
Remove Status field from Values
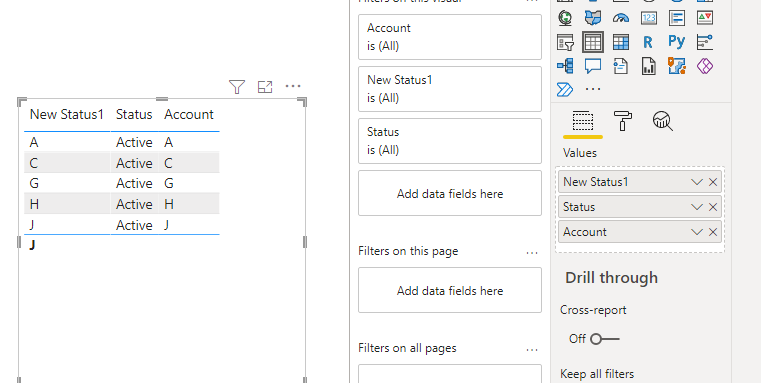pyautogui.click(x=713, y=207)
